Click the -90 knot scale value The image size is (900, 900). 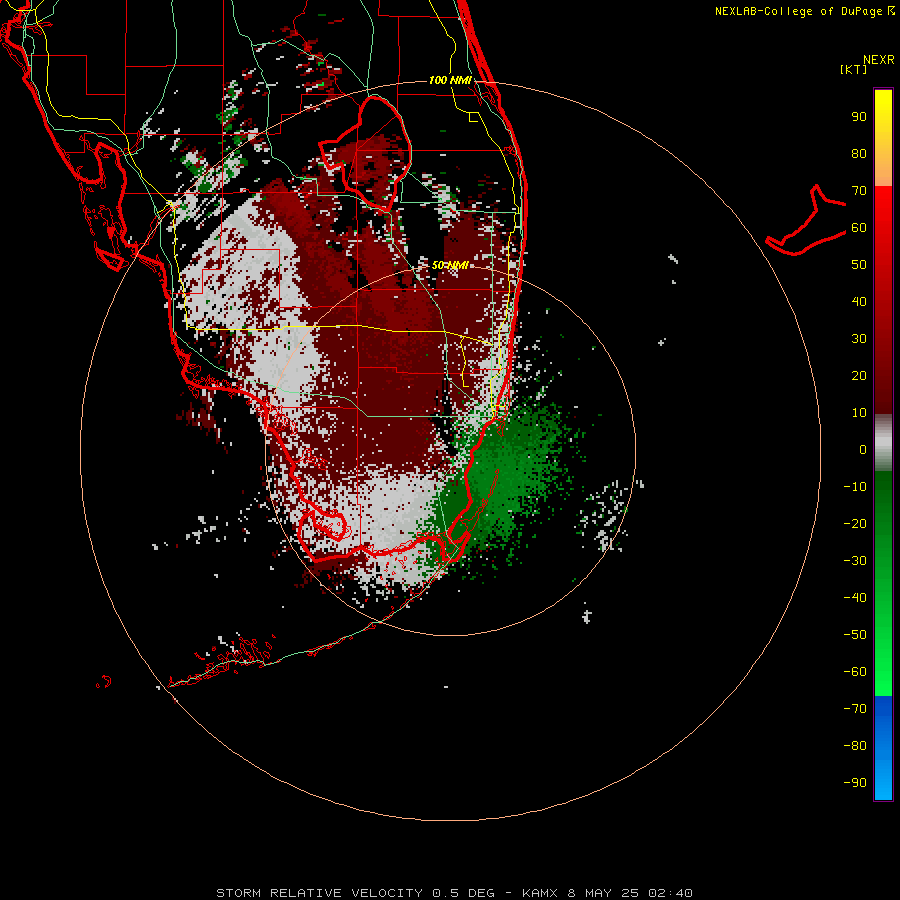(x=855, y=782)
